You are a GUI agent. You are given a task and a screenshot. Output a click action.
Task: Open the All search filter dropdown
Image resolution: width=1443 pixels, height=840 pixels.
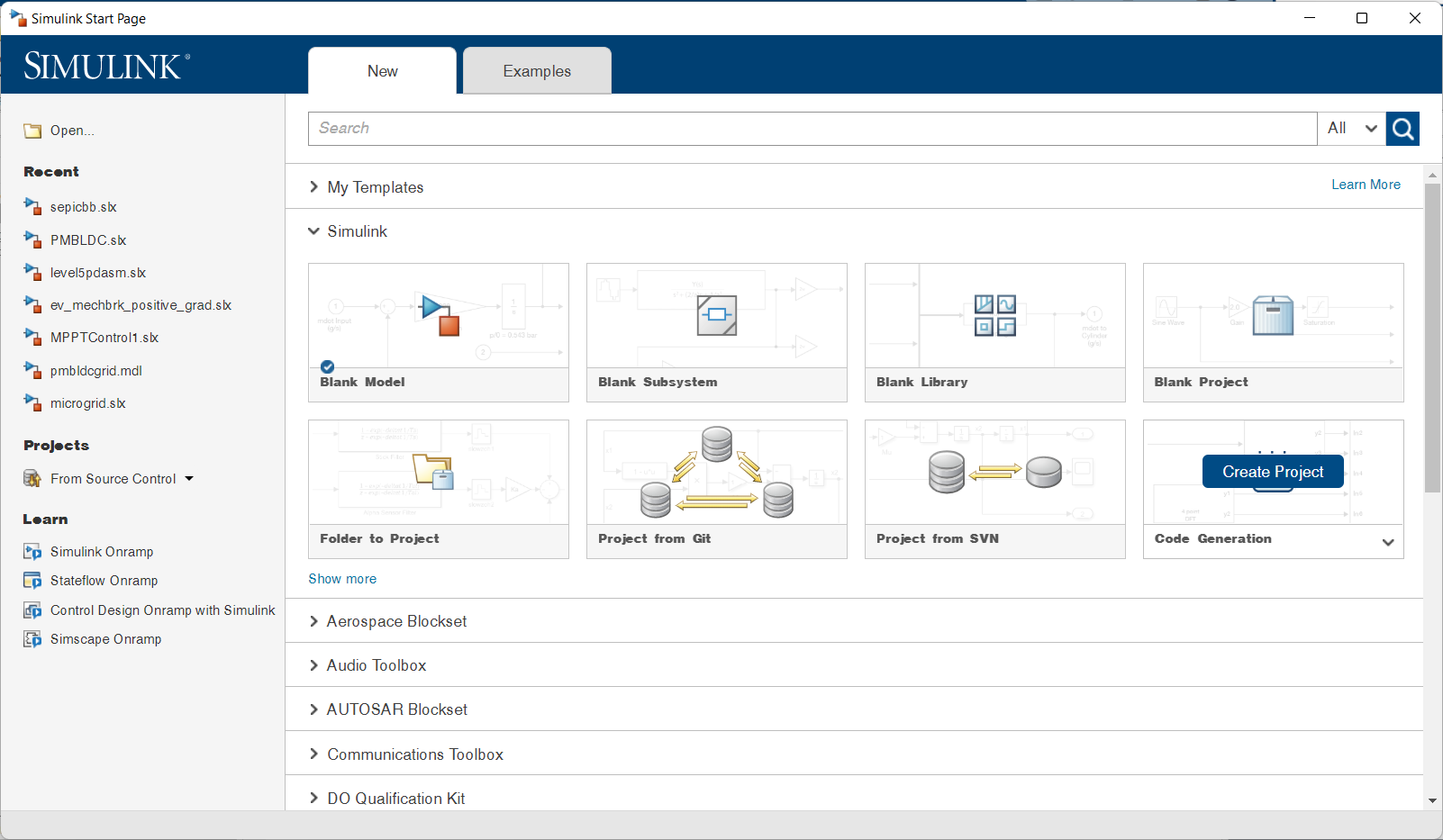[1352, 129]
